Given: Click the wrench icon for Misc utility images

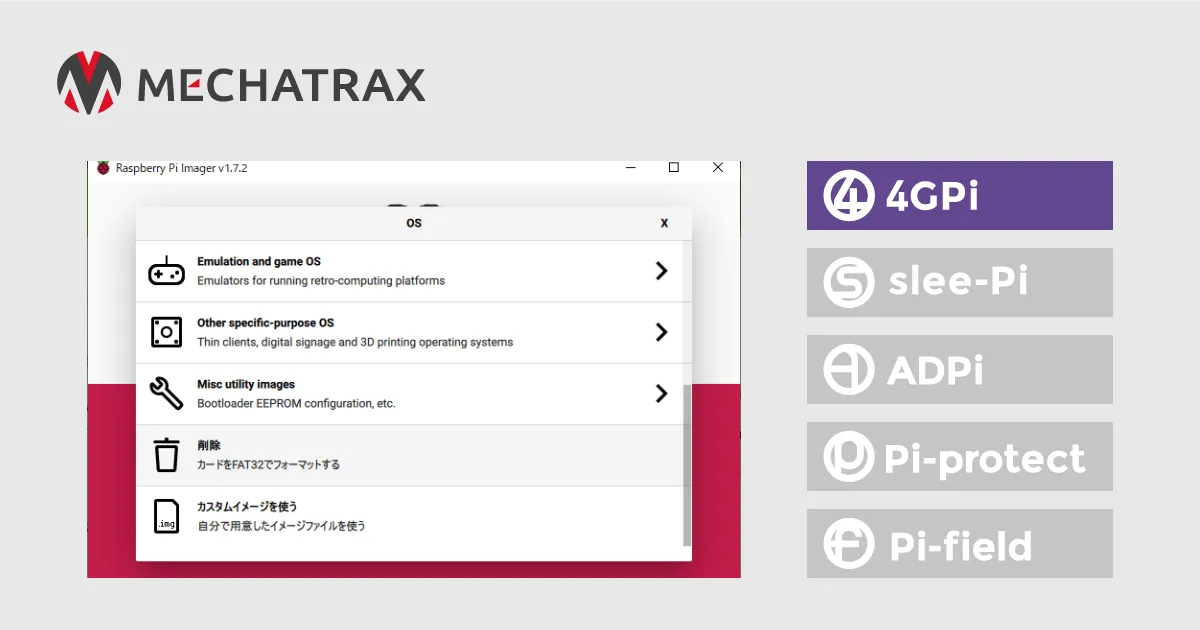Looking at the screenshot, I should (166, 393).
